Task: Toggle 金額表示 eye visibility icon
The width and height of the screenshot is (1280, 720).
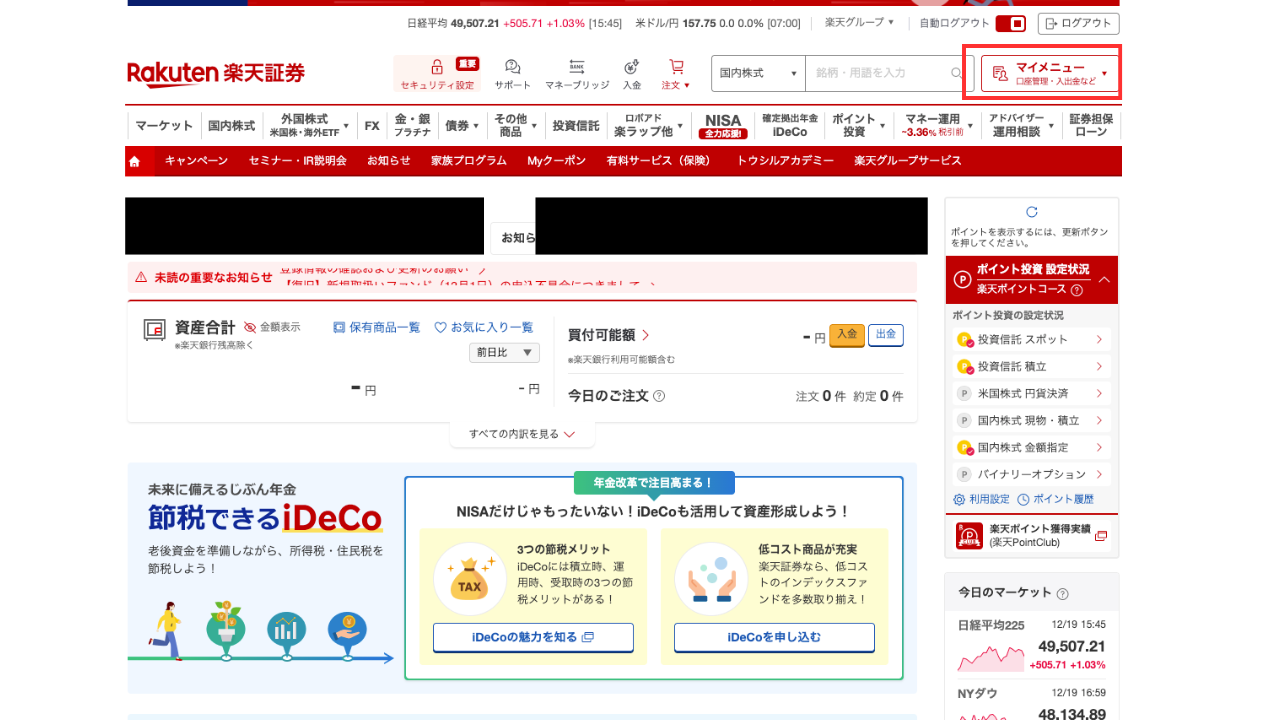Action: point(250,327)
